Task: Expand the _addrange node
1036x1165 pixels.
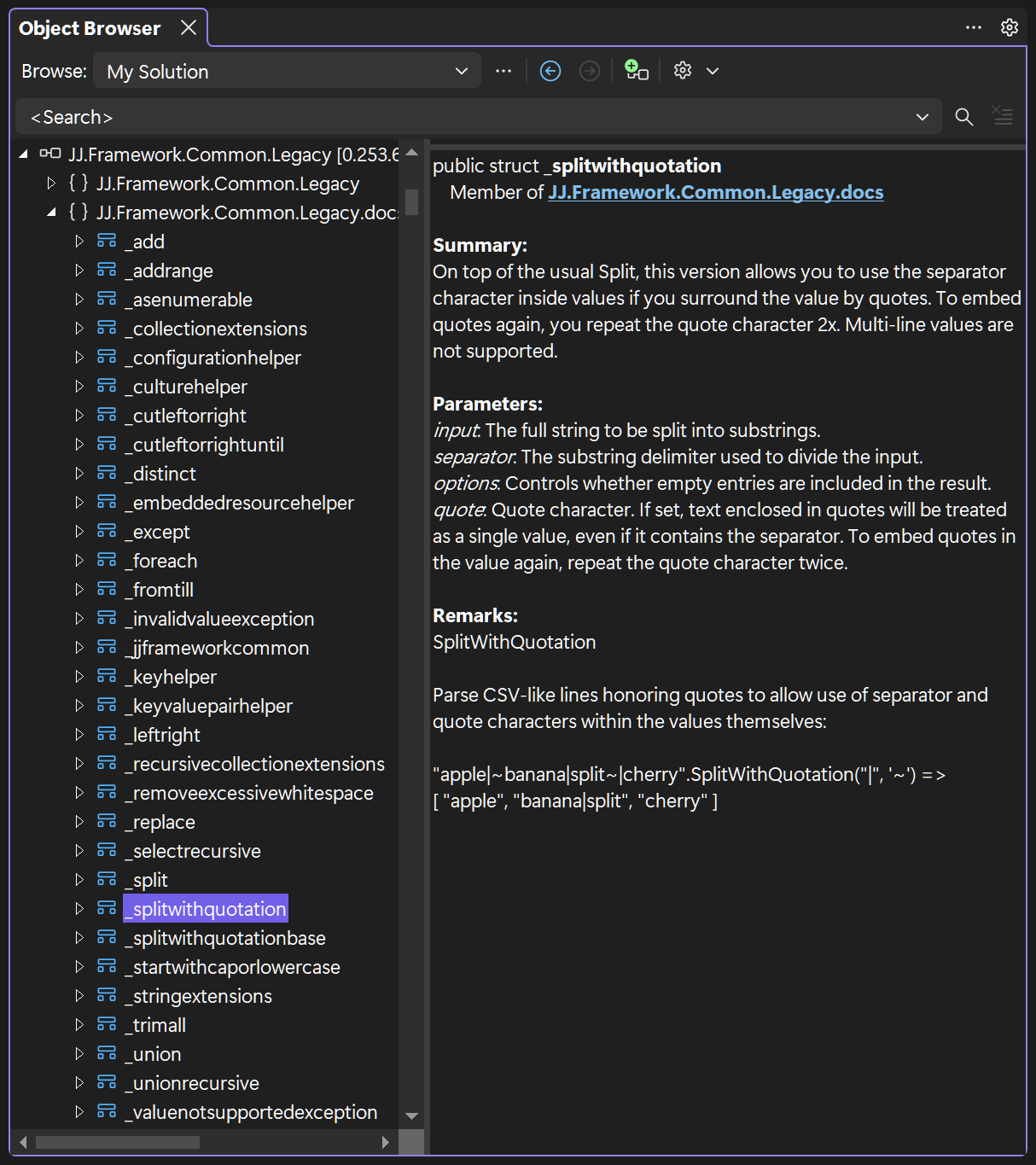Action: pos(79,271)
